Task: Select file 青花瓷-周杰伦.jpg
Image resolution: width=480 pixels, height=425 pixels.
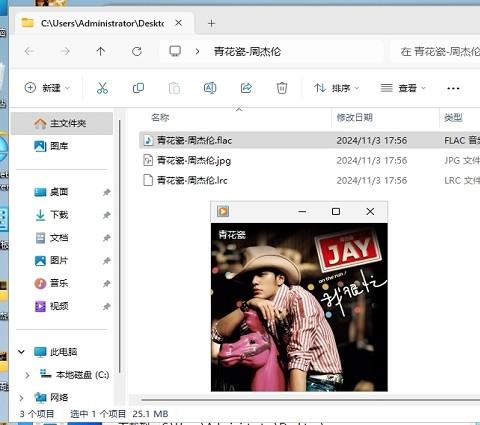Action: [309, 160]
